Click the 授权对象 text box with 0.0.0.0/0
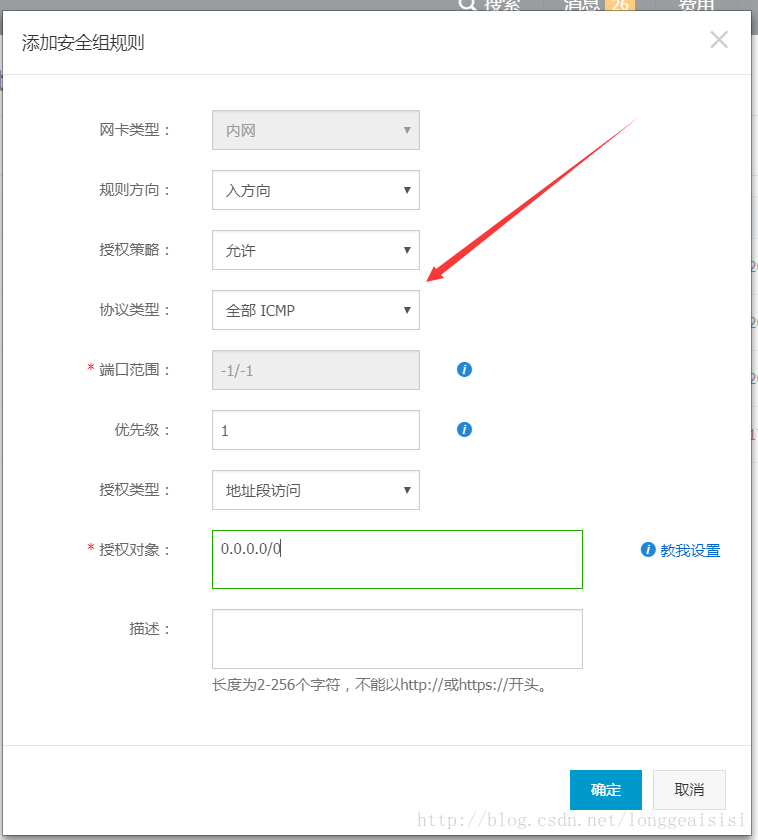 (x=397, y=559)
